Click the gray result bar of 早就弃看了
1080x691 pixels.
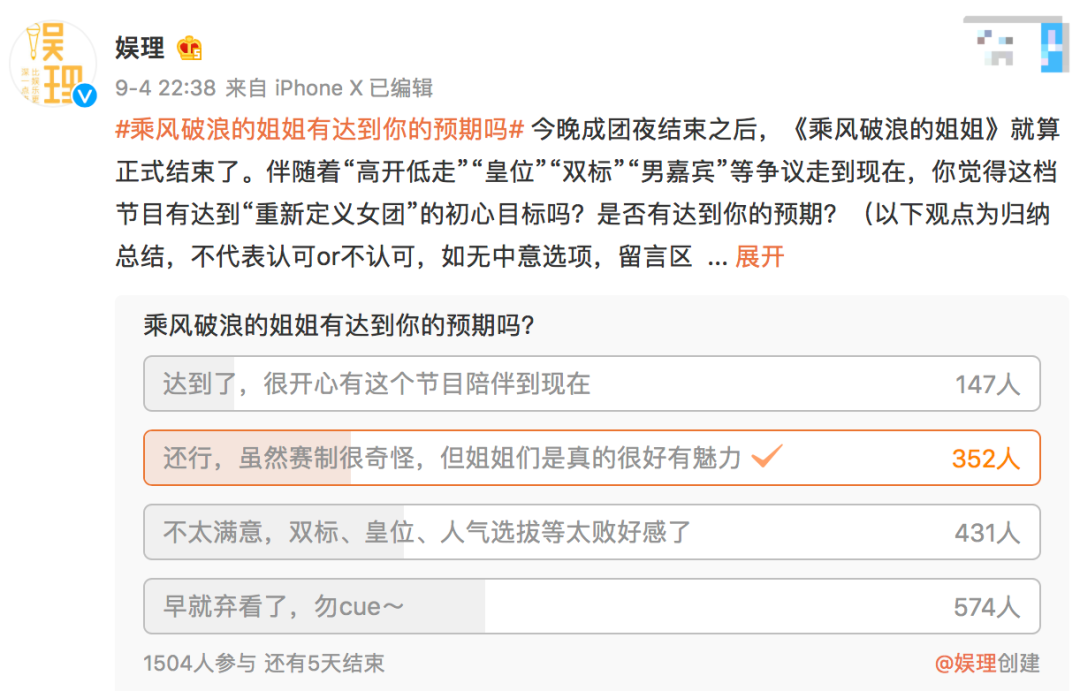pos(315,607)
